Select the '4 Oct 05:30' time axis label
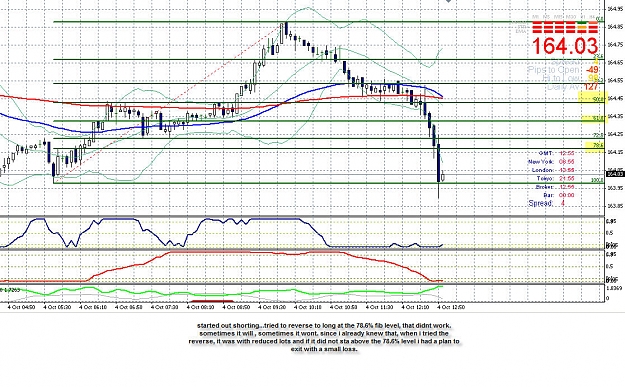 click(57, 307)
